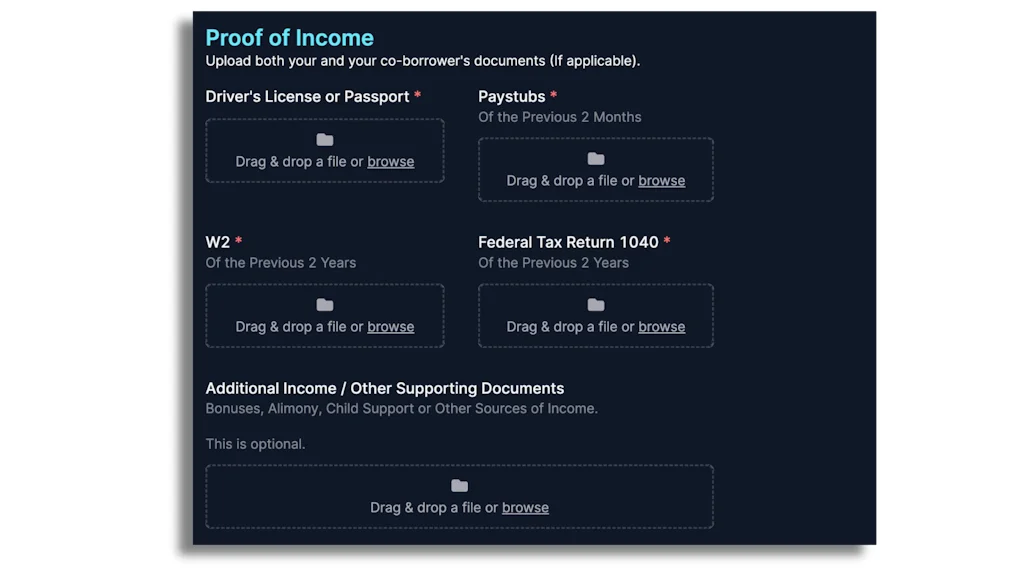Click the red asterisk next to Paystubs
1024x576 pixels.
click(554, 96)
